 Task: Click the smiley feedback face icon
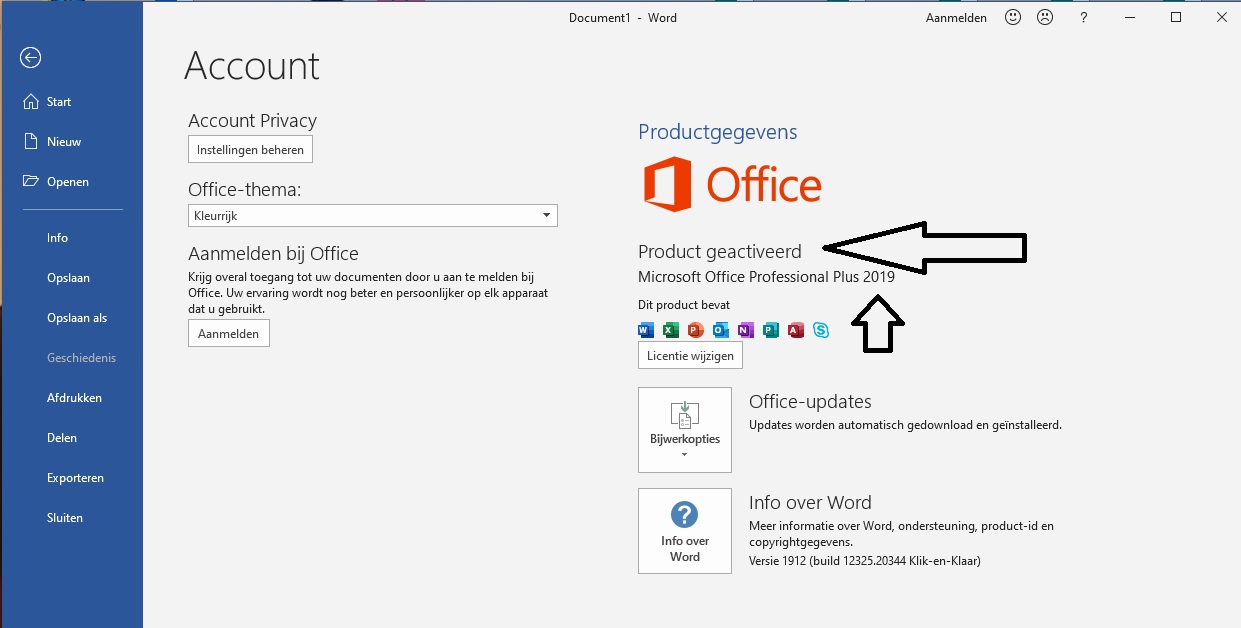pos(1013,18)
